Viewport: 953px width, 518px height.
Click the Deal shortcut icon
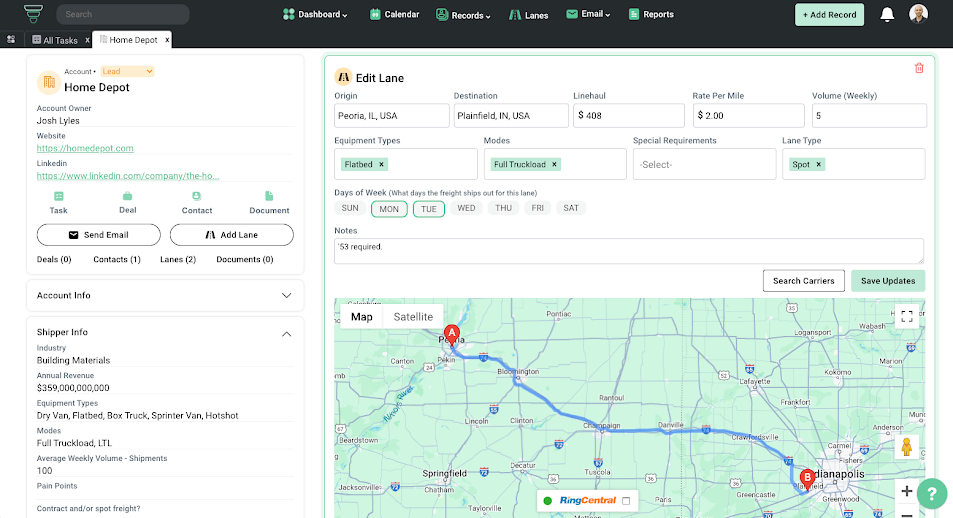coord(128,196)
